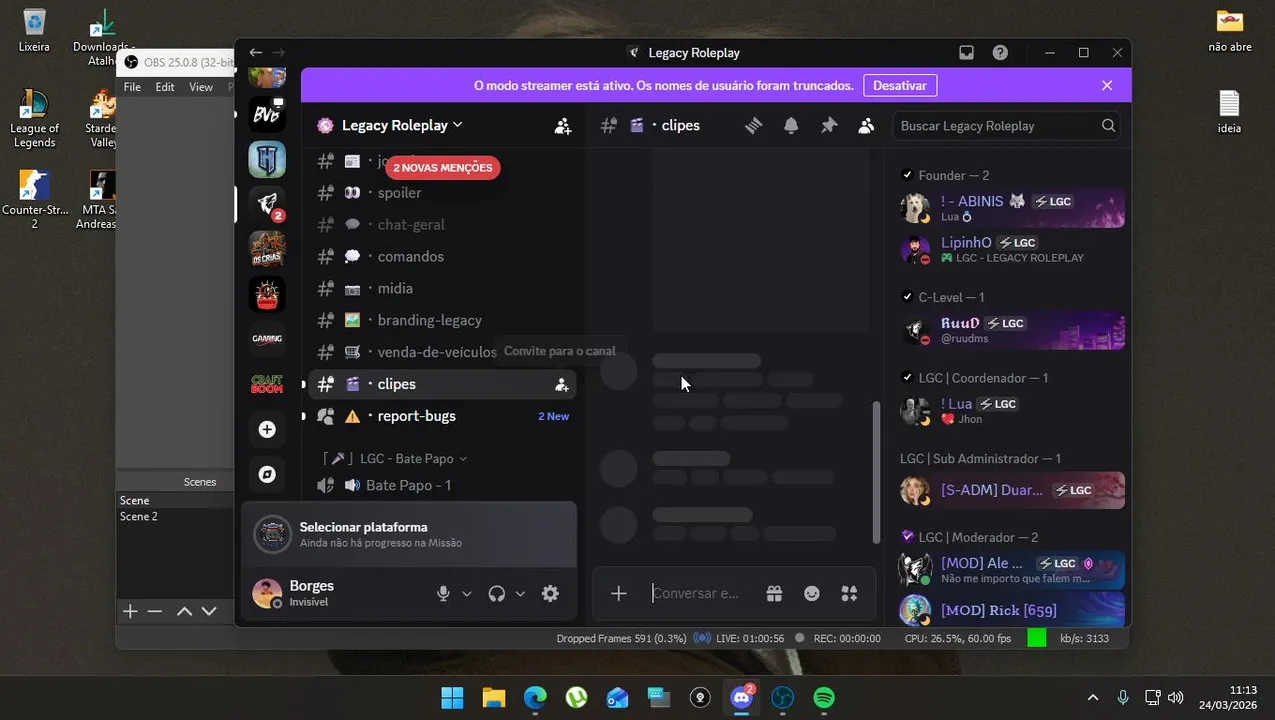Image resolution: width=1275 pixels, height=720 pixels.
Task: Select the wolf server with 2 badge
Action: [x=267, y=204]
